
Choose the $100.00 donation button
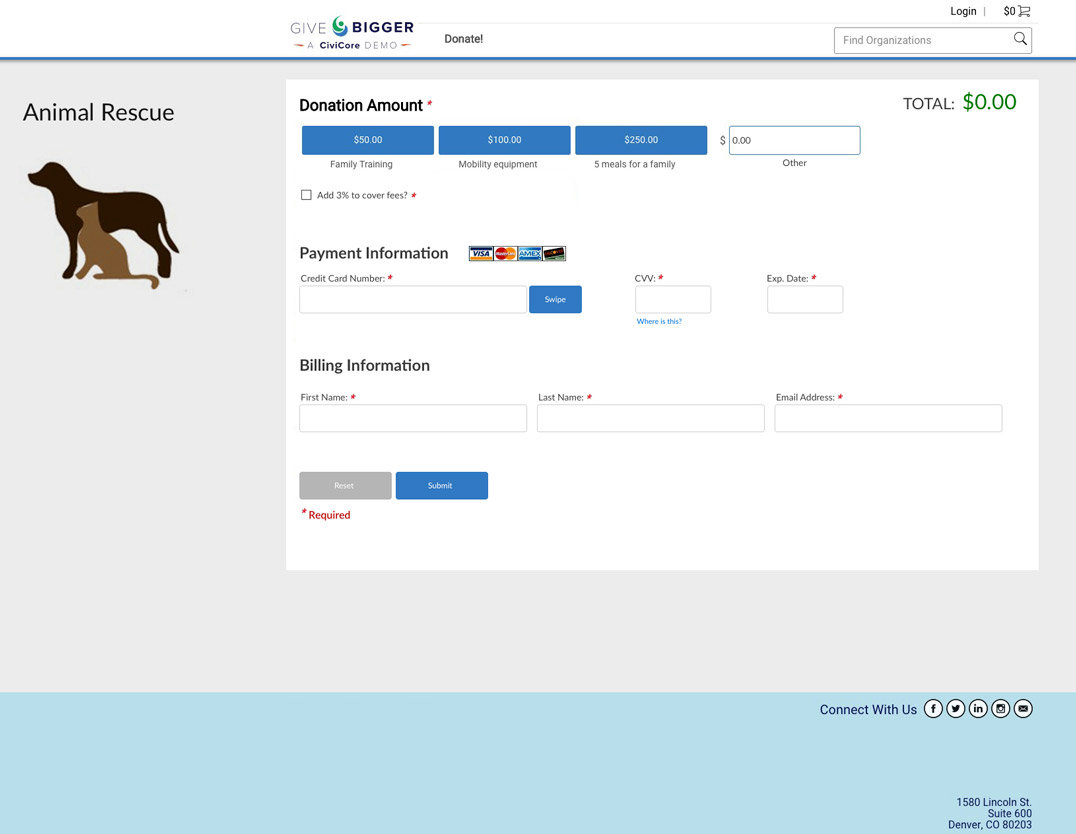[x=504, y=140]
